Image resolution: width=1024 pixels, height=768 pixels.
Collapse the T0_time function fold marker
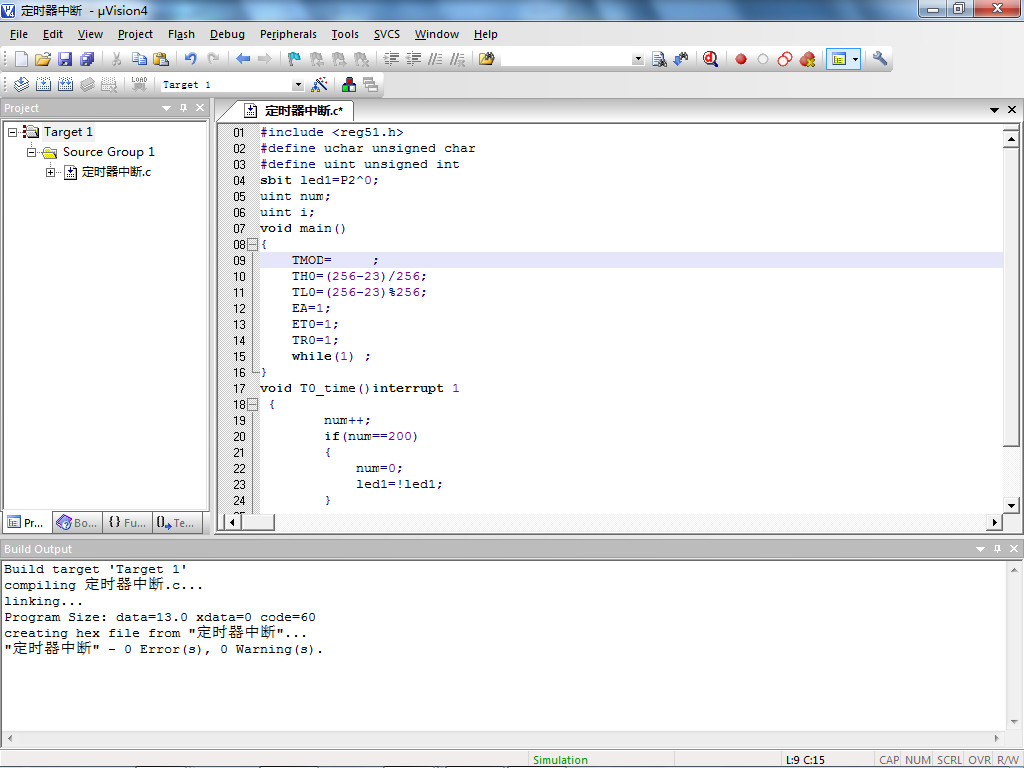(x=252, y=404)
